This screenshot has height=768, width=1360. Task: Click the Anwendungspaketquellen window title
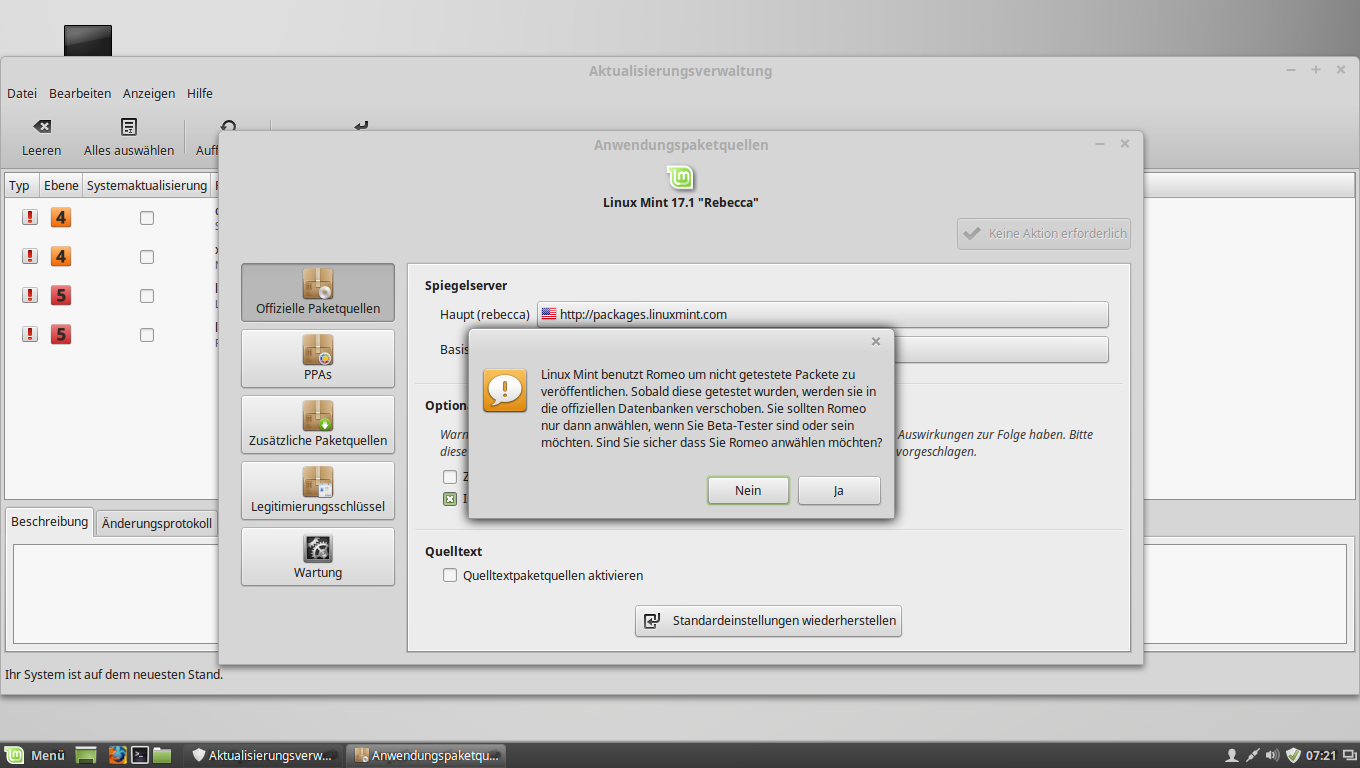(681, 145)
